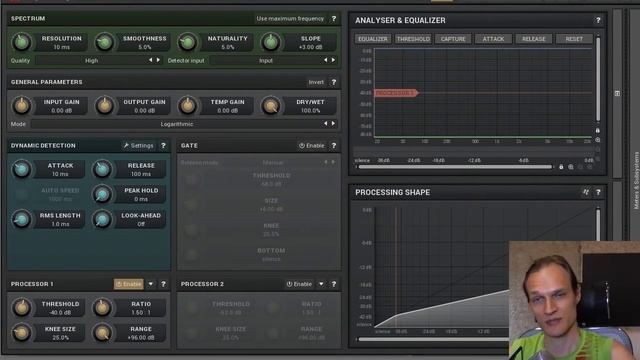The width and height of the screenshot is (640, 360).
Task: Select previous Quality option with left arrow
Action: click(x=150, y=60)
